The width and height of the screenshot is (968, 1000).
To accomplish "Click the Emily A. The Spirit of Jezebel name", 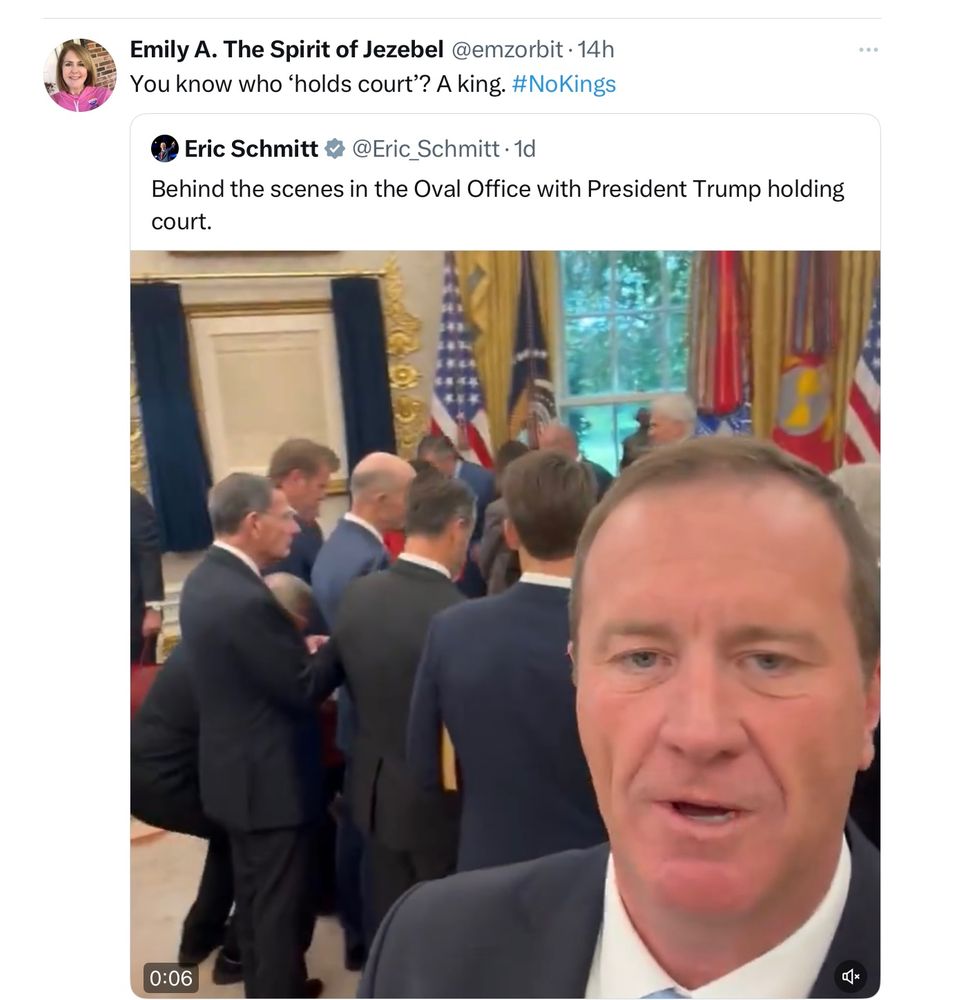I will 286,49.
